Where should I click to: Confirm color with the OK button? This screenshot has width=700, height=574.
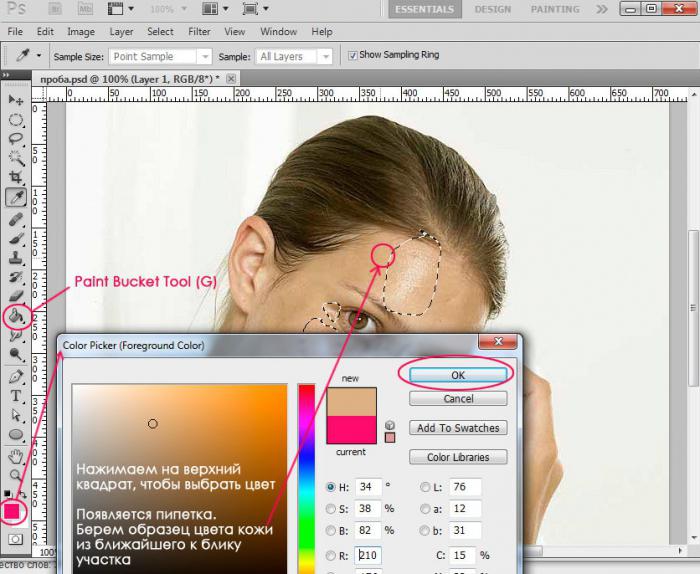click(458, 375)
